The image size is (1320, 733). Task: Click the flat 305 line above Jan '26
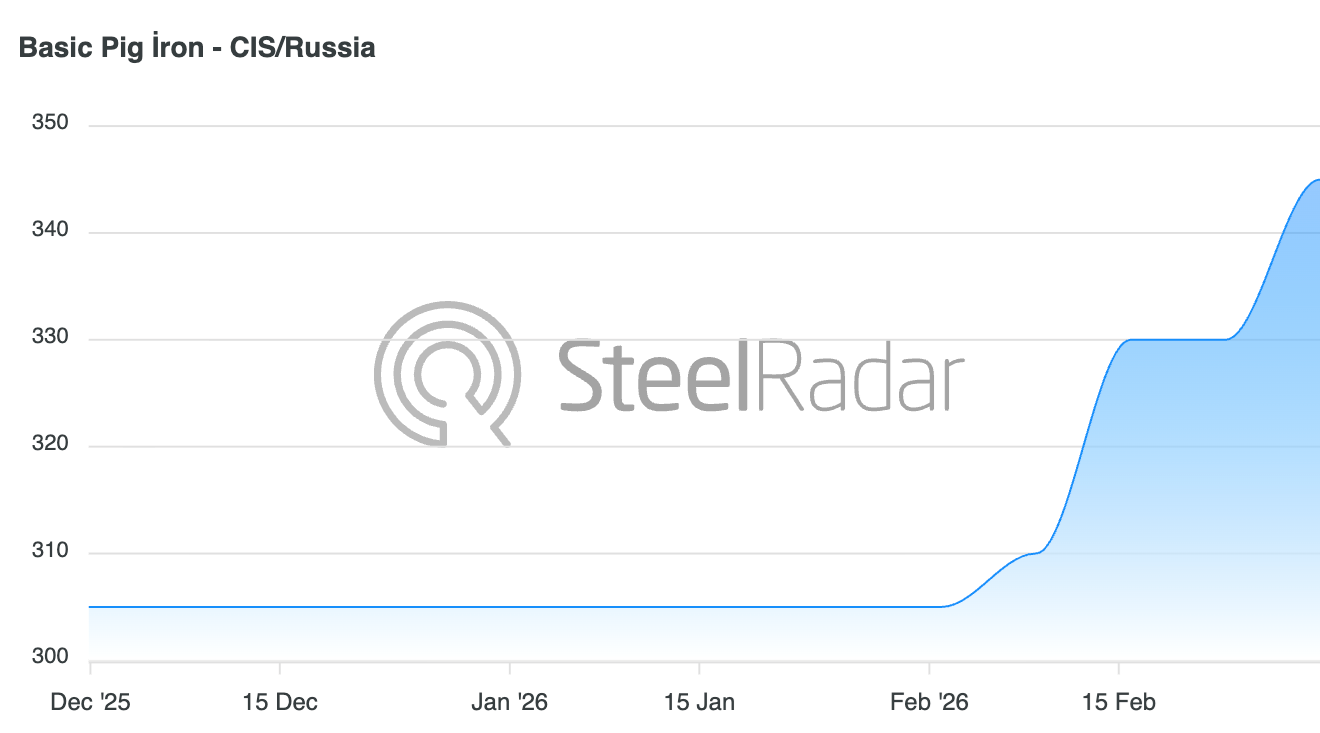pos(510,607)
